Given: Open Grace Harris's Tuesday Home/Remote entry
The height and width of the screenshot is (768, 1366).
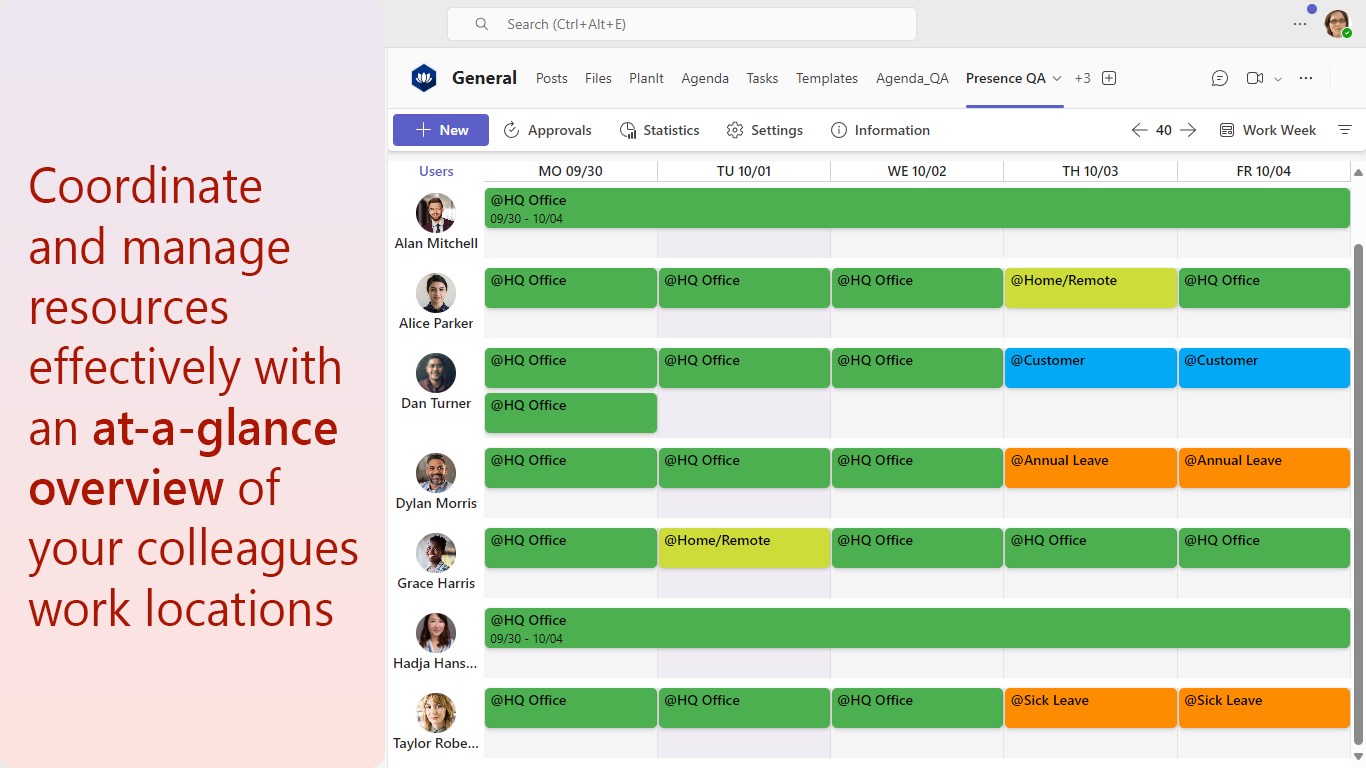Looking at the screenshot, I should tap(744, 548).
